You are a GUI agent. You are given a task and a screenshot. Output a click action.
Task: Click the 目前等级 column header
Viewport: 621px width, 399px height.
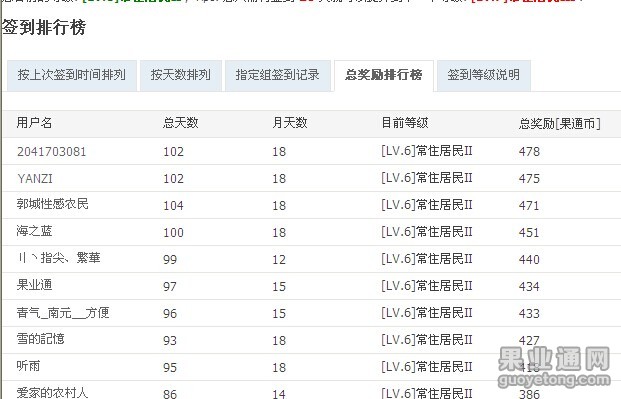405,123
